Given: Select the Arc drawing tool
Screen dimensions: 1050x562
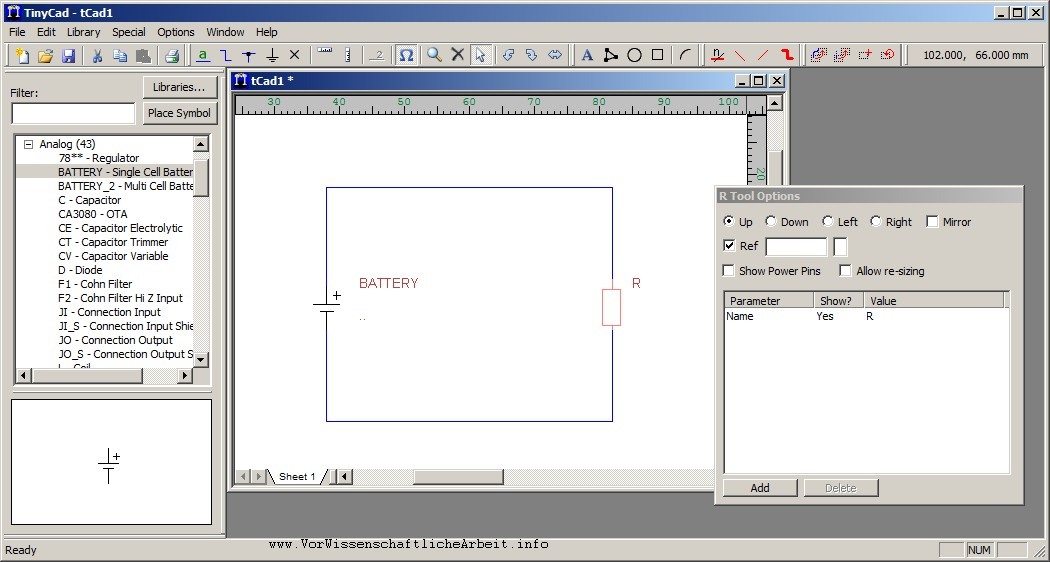Looking at the screenshot, I should (684, 56).
